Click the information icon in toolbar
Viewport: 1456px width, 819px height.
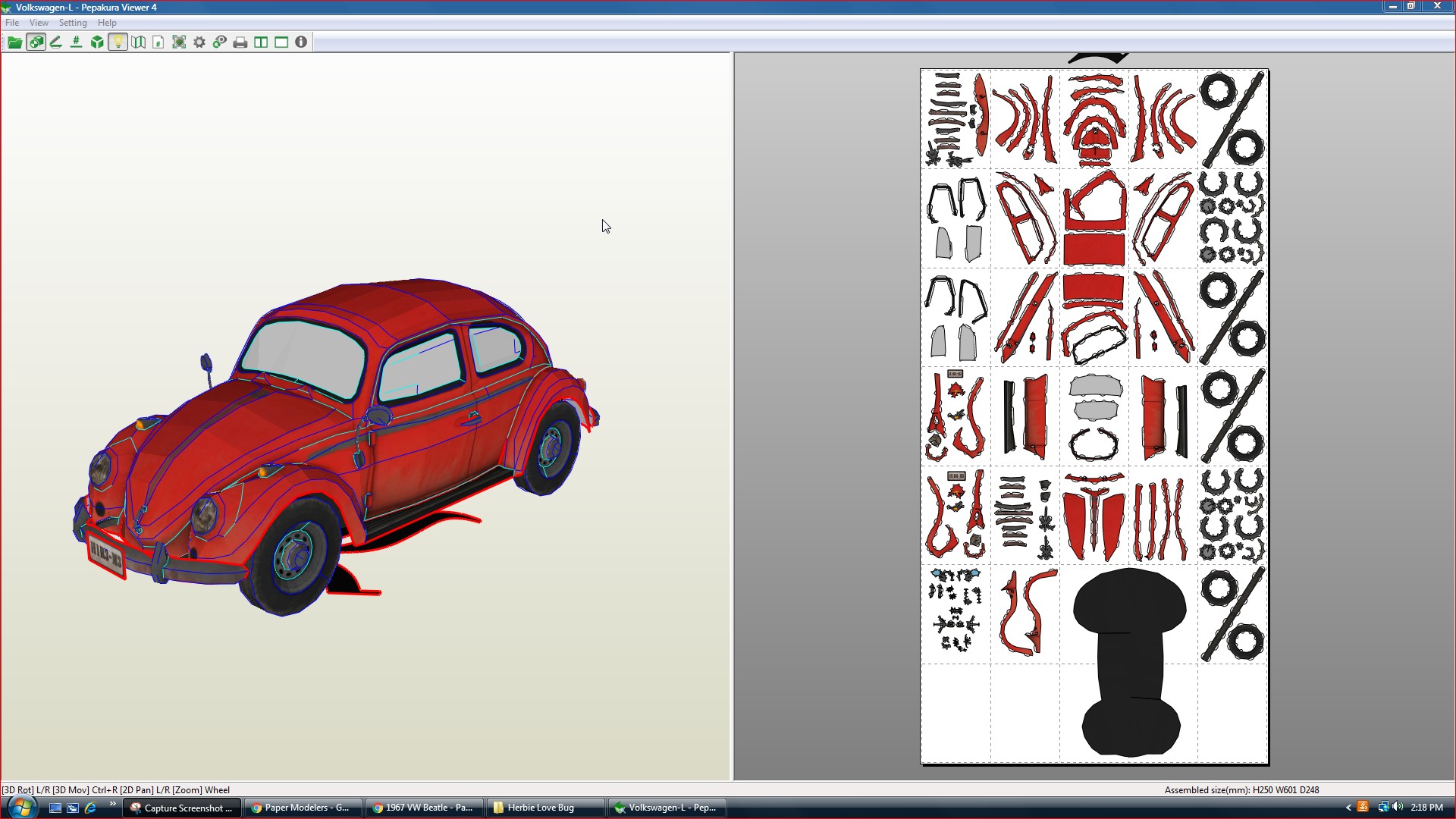pyautogui.click(x=301, y=42)
